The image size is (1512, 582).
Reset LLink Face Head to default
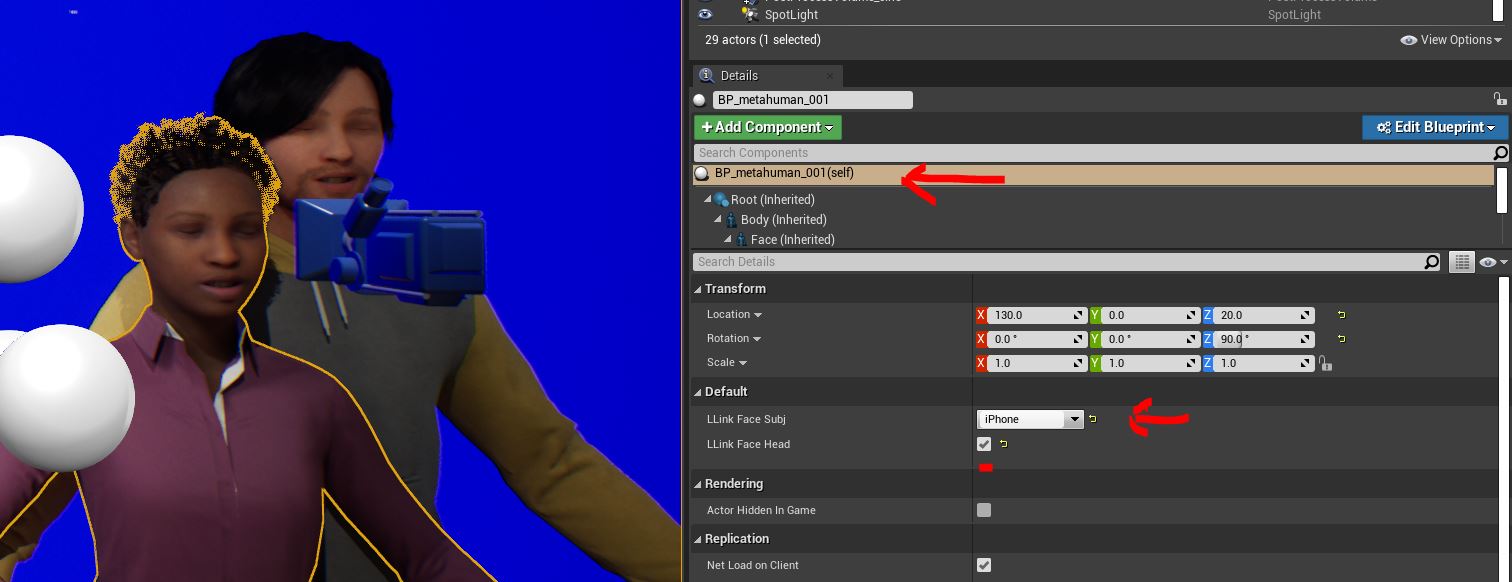tap(1003, 444)
